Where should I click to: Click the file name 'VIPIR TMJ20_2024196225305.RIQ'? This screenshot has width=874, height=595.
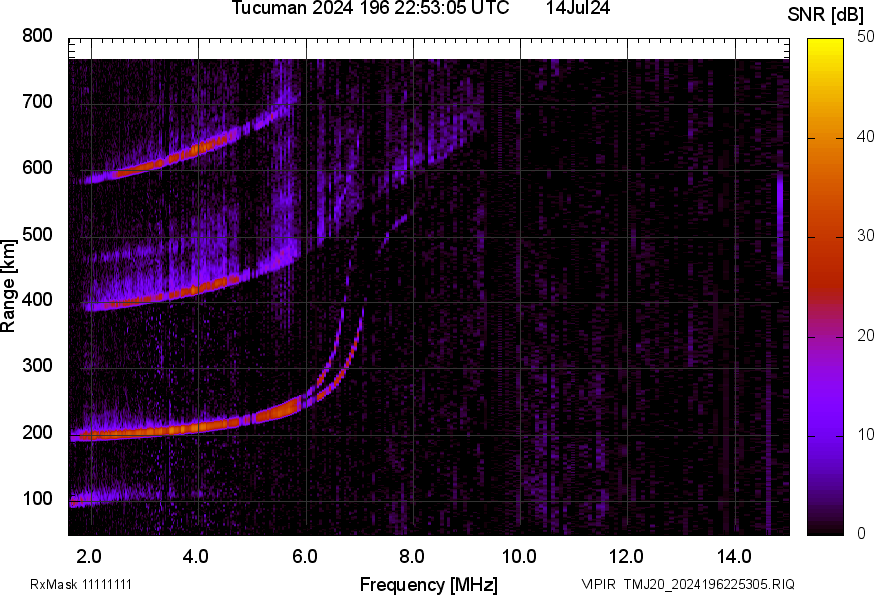coord(688,584)
